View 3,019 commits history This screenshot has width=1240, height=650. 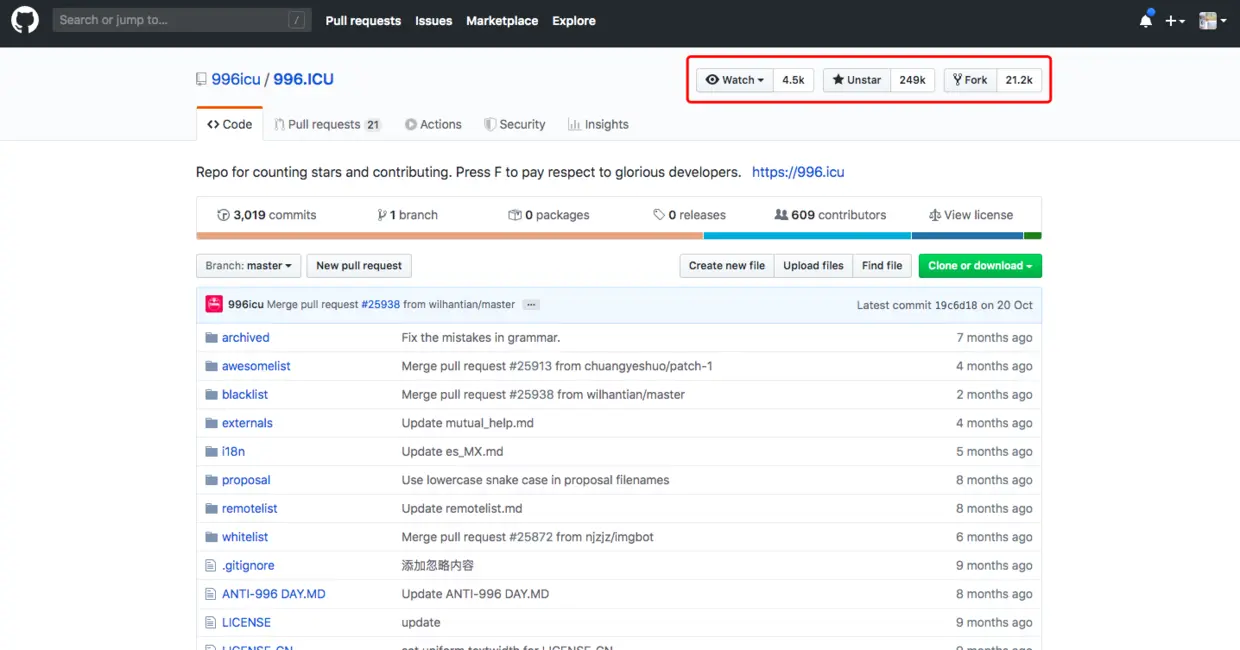click(267, 215)
